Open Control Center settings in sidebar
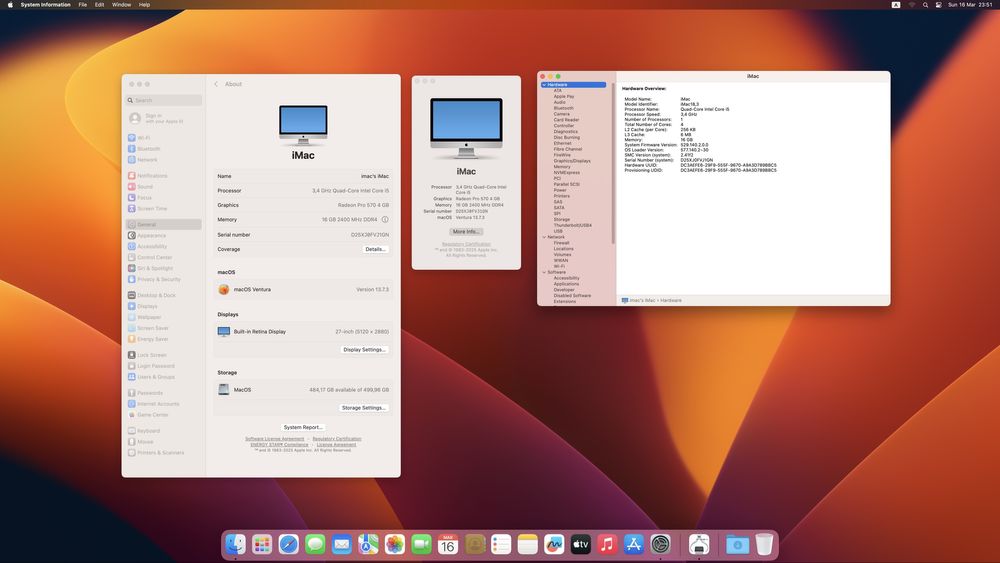 tap(163, 257)
